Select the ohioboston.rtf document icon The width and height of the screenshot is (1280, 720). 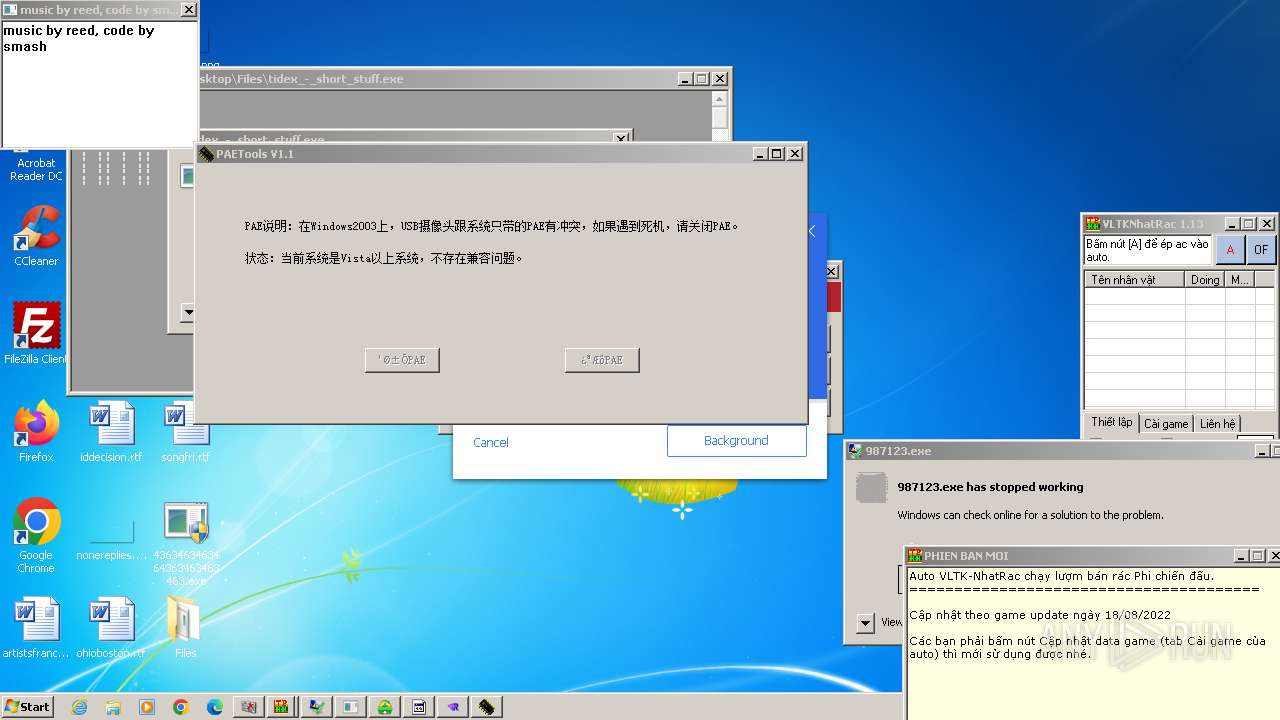tap(111, 629)
